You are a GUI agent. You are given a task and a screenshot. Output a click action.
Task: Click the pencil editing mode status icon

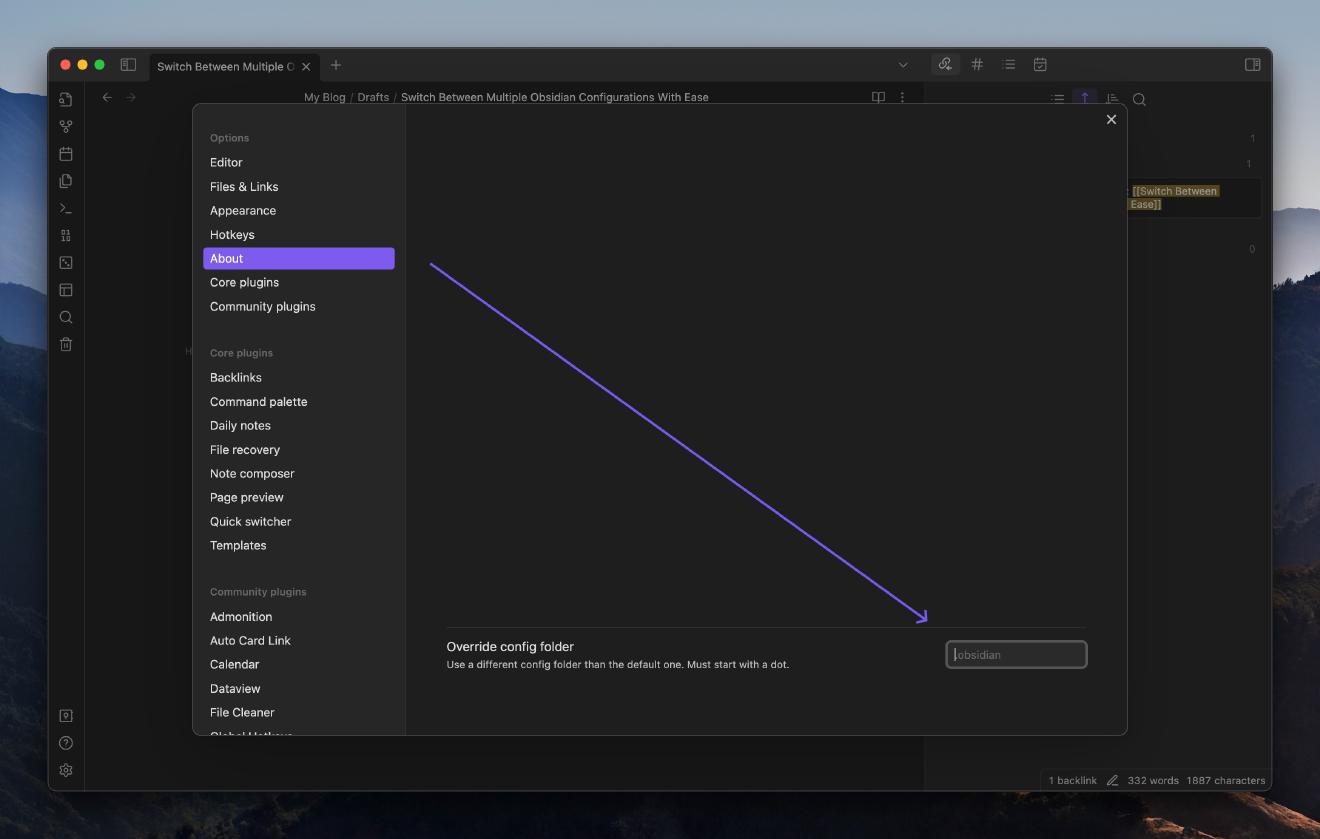point(1112,780)
